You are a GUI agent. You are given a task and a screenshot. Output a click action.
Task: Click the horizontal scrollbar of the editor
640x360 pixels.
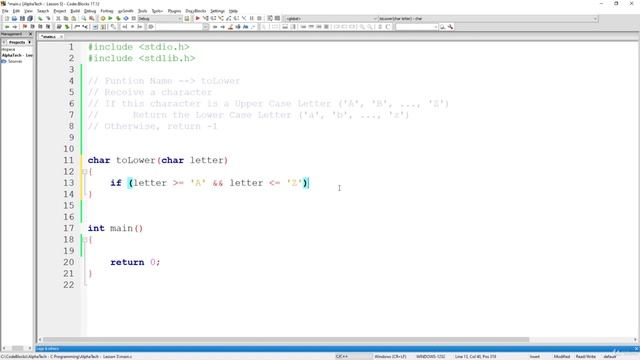click(286, 340)
